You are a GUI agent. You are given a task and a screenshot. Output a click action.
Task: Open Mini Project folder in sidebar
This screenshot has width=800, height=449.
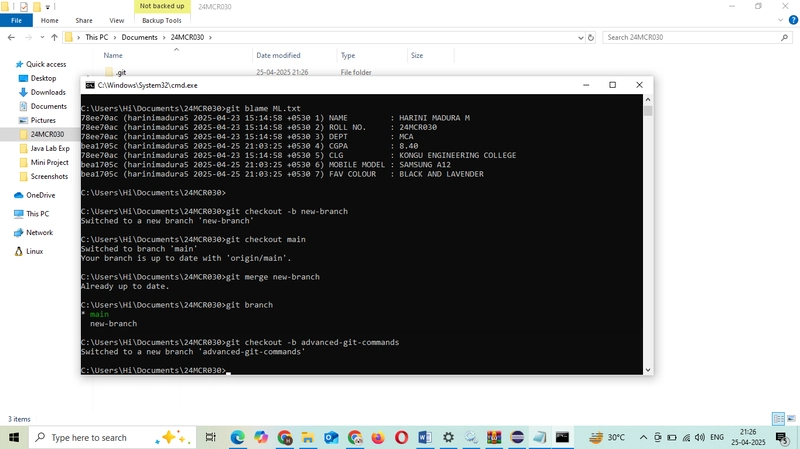pyautogui.click(x=44, y=162)
